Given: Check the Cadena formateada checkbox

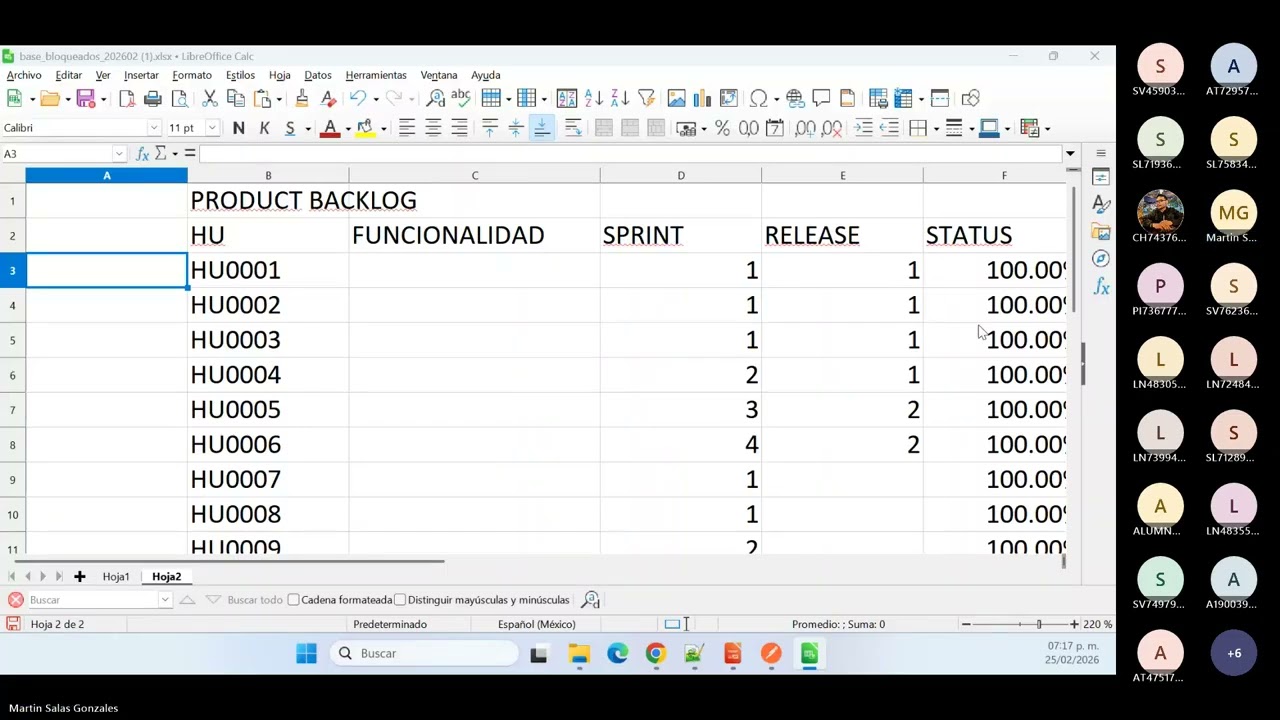Looking at the screenshot, I should 293,600.
